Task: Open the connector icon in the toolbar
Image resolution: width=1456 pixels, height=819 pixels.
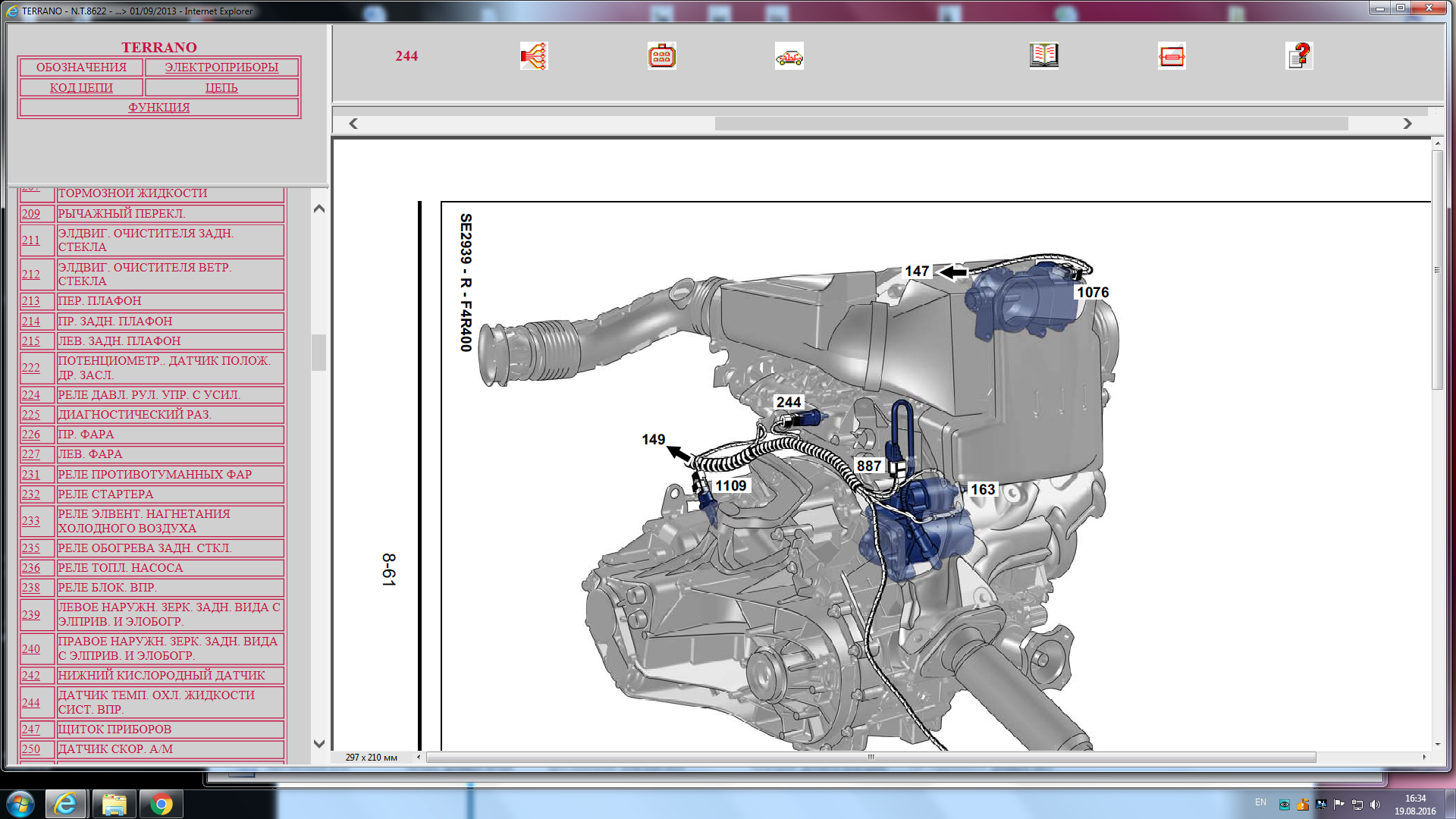Action: 661,56
